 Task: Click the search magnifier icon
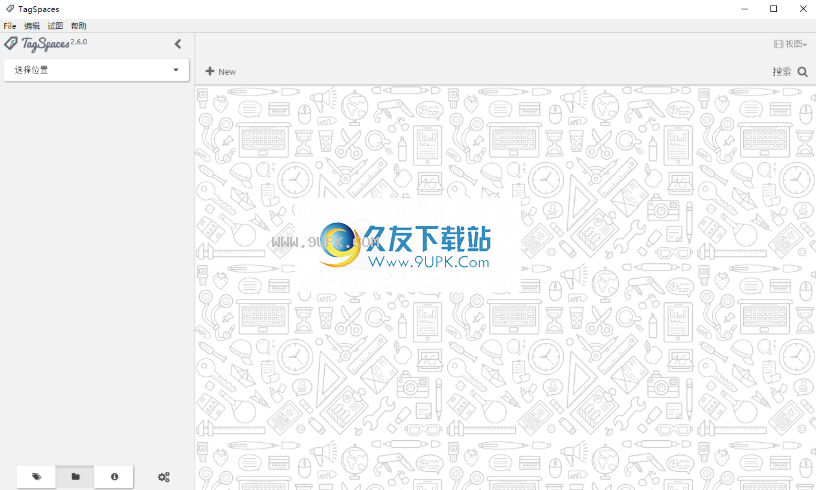coord(802,72)
